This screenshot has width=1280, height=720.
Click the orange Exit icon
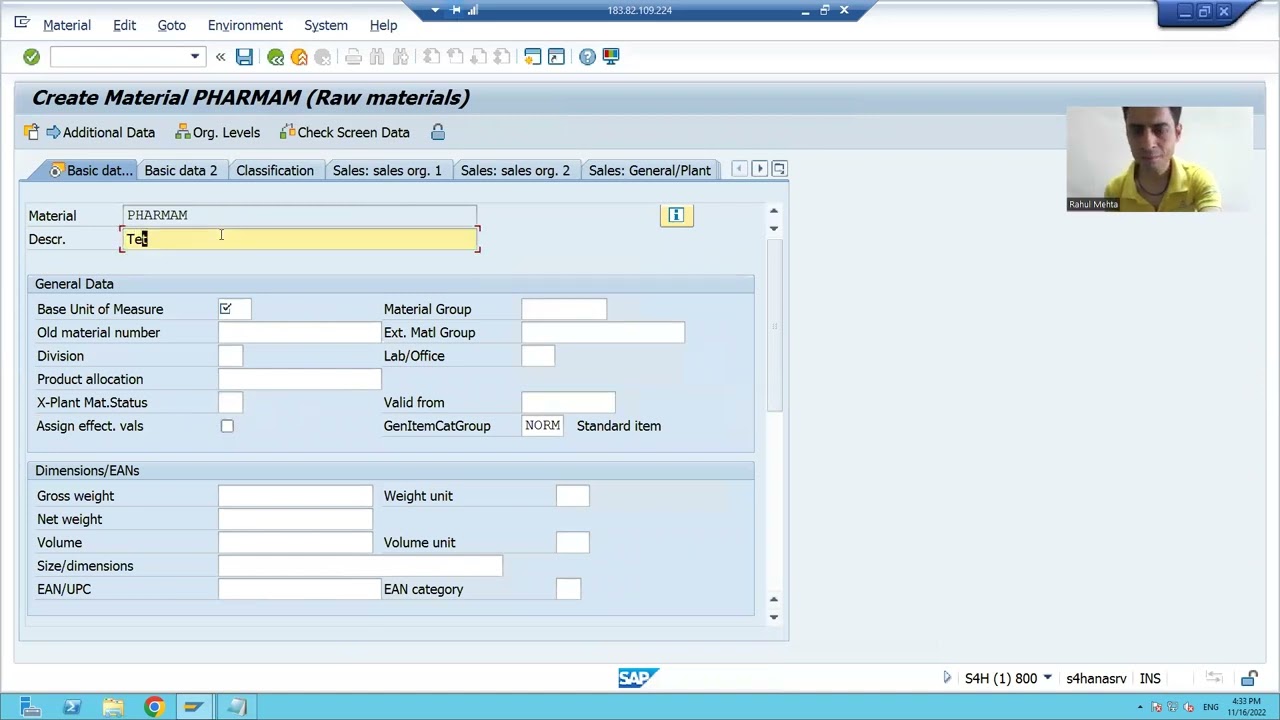coord(299,57)
